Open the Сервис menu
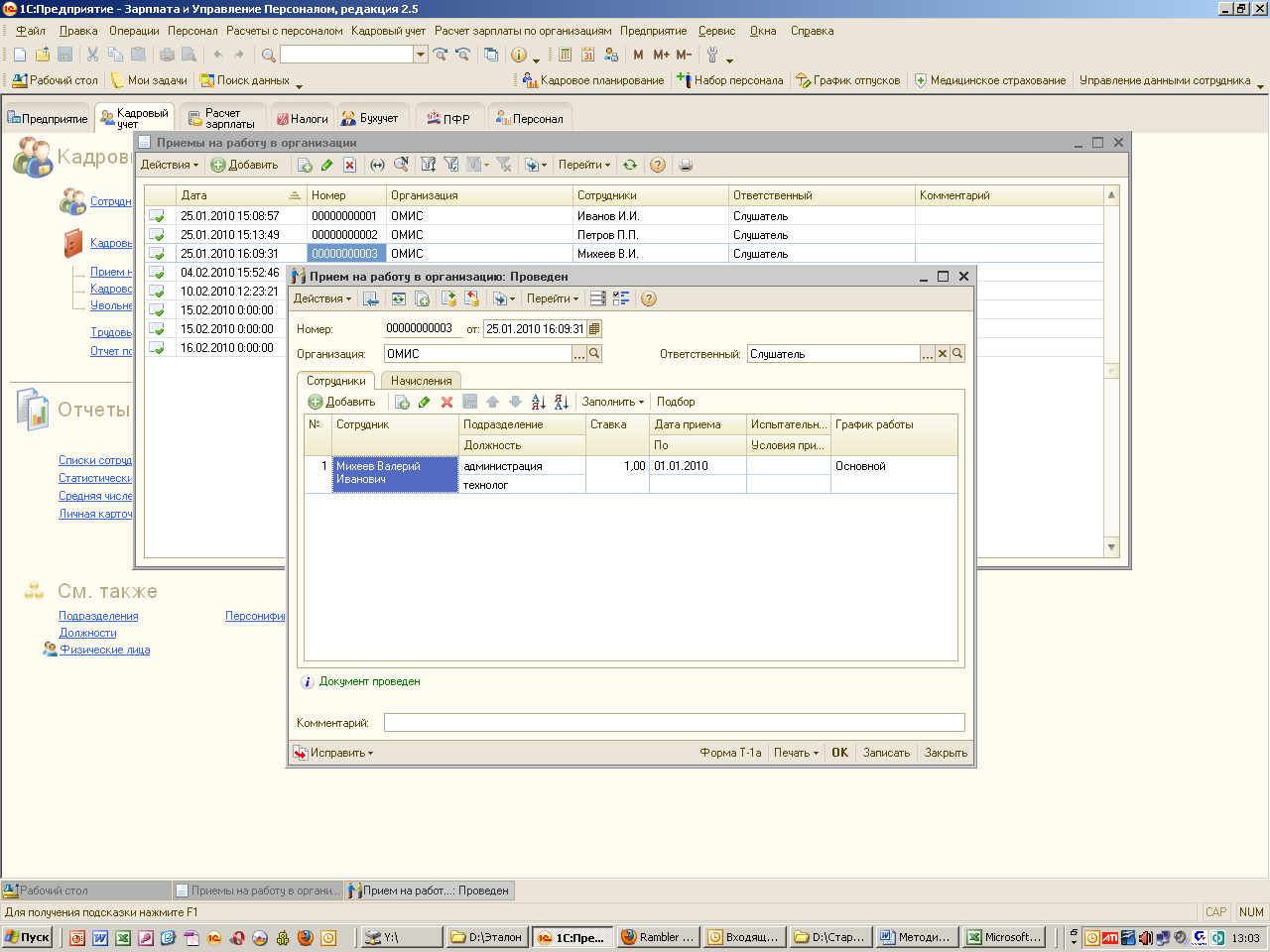The image size is (1270, 952). [716, 31]
